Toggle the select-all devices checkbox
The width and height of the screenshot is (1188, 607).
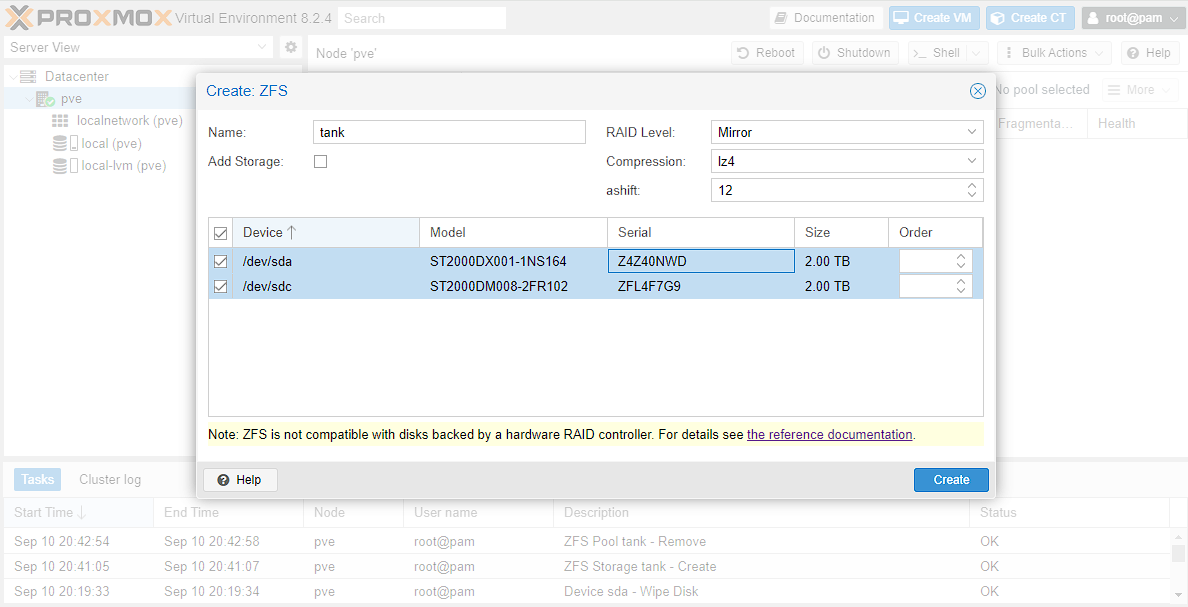coord(221,231)
